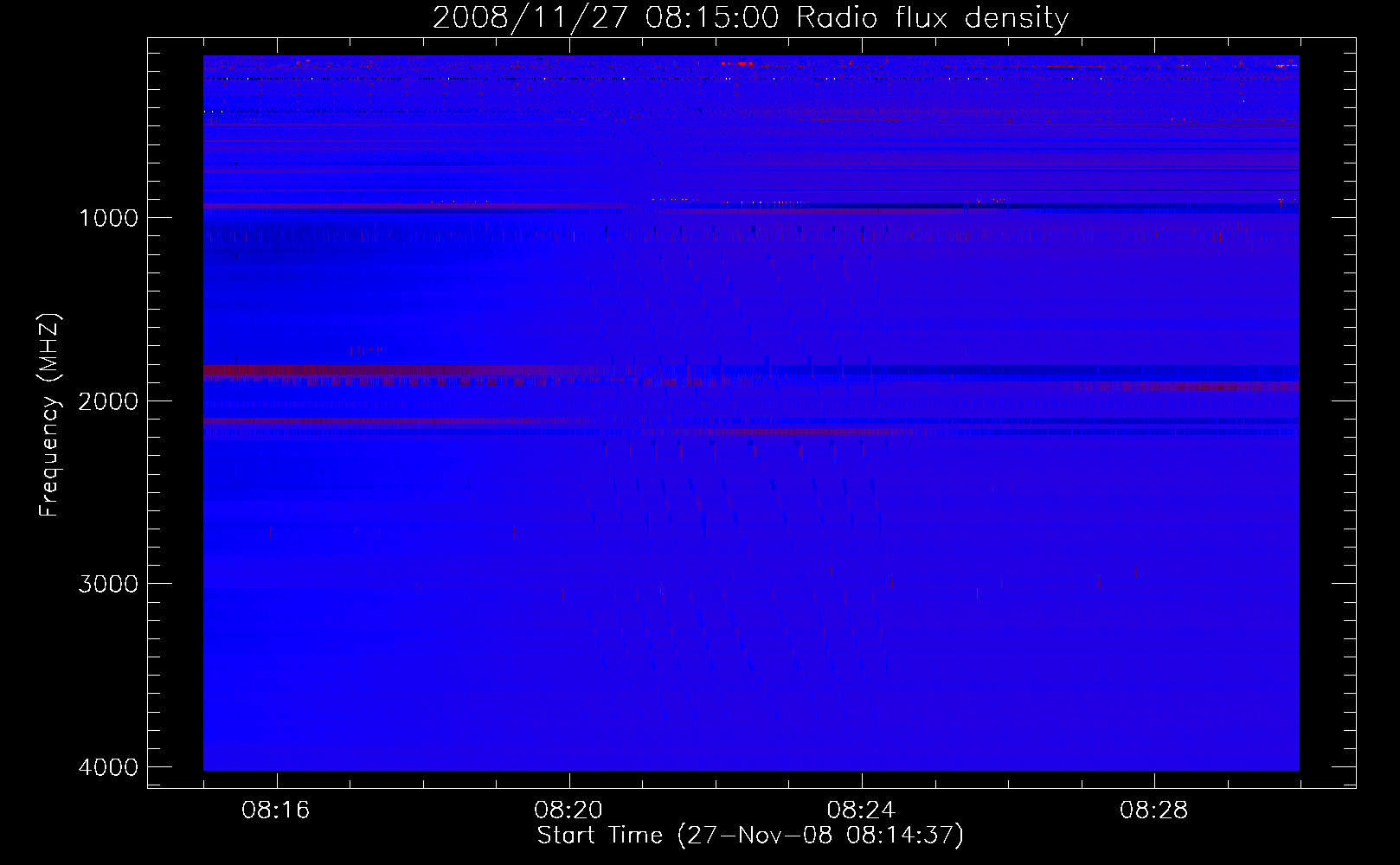Screen dimensions: 1400x865
Task: Click the 'Frequency (MHZ)' axis label
Action: point(50,415)
